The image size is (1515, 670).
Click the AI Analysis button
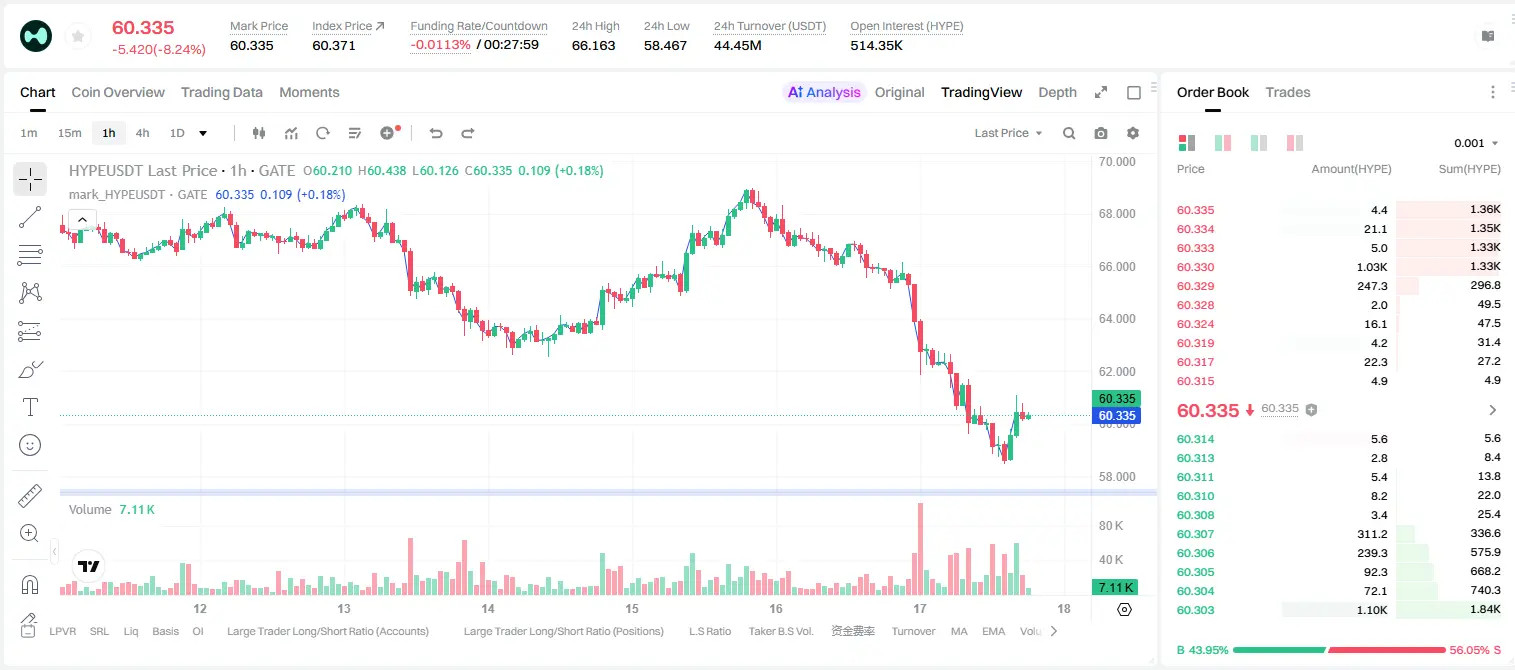pyautogui.click(x=824, y=92)
